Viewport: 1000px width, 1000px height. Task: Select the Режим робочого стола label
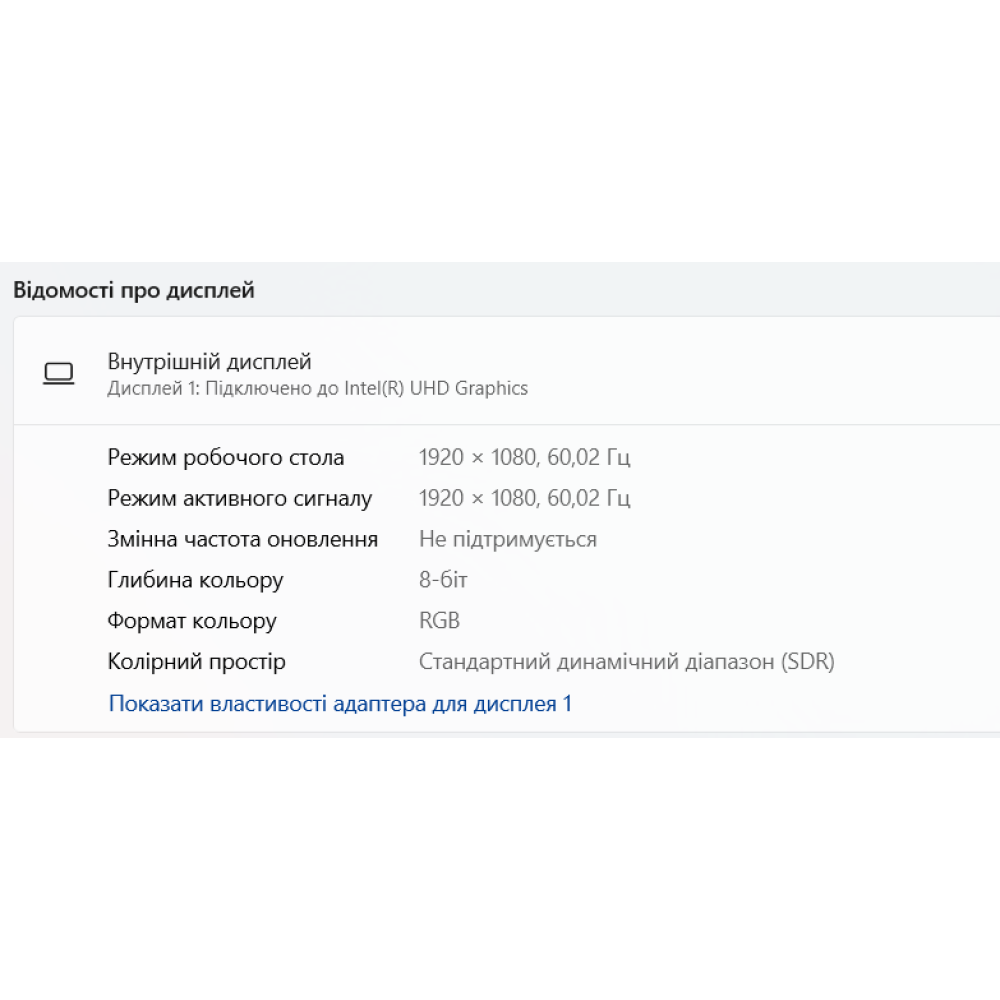click(x=225, y=458)
